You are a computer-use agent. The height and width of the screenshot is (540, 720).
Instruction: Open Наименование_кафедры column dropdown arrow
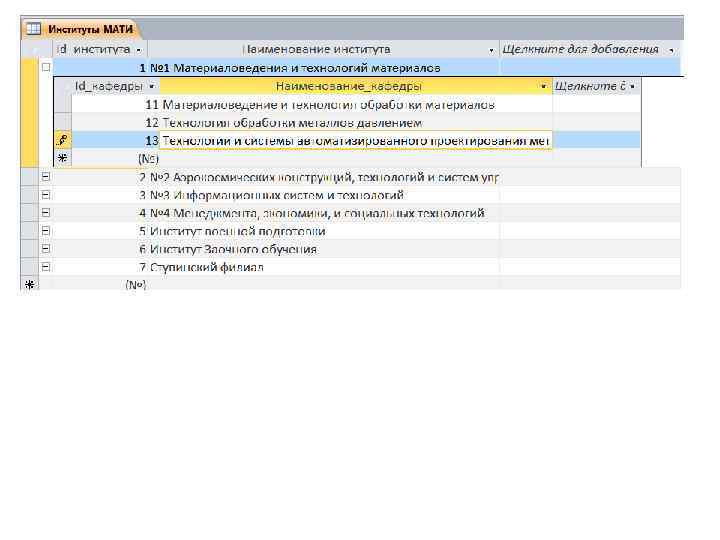click(544, 86)
